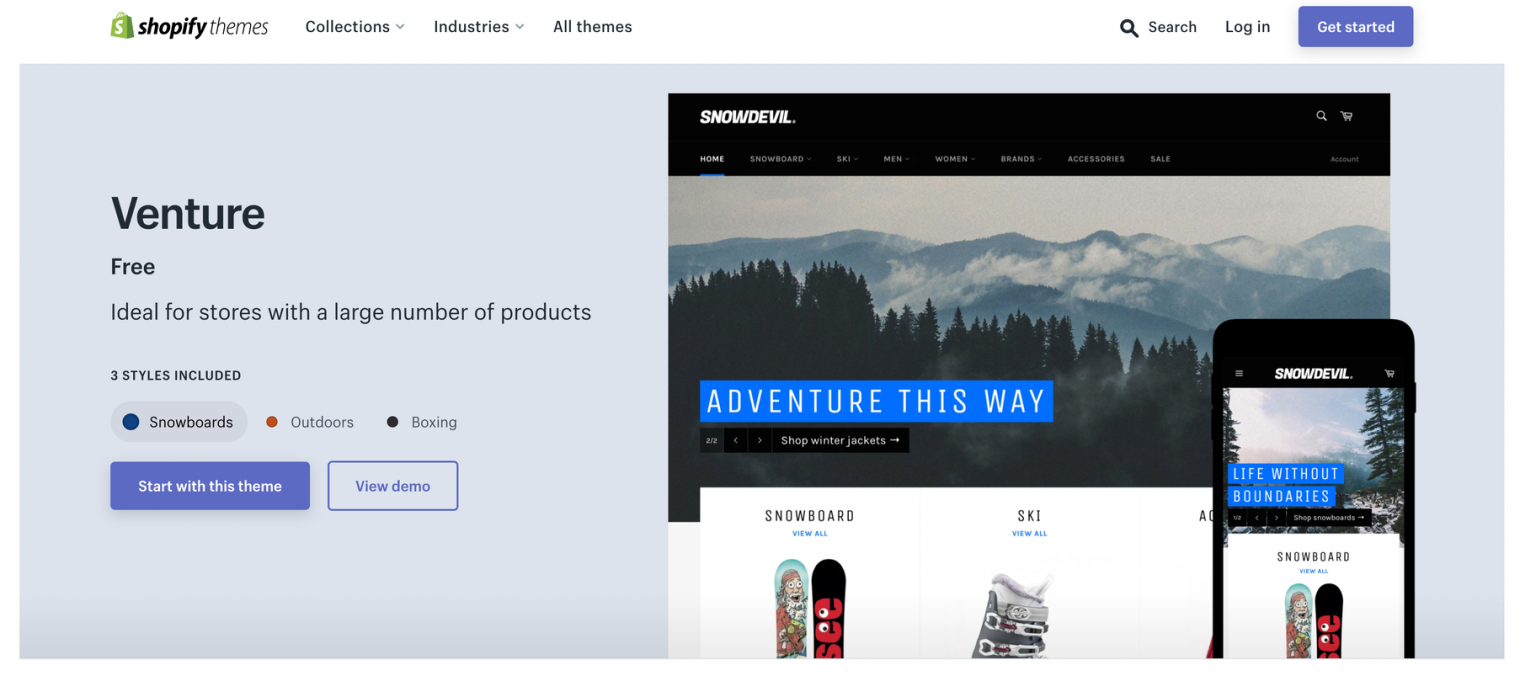The height and width of the screenshot is (676, 1536).
Task: Open the hamburger menu in mobile preview
Action: 1239,374
